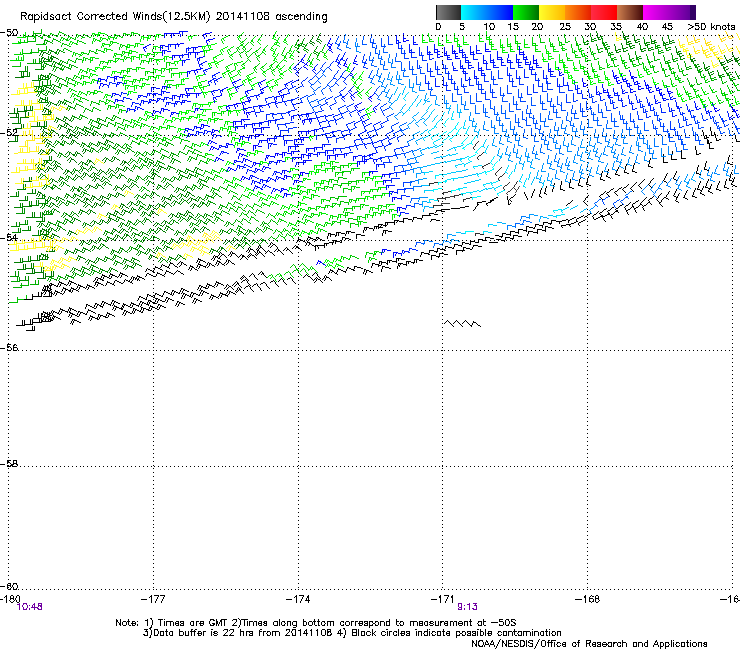Click the brown 35-40 knots color segment
740x650 pixels.
tap(630, 12)
